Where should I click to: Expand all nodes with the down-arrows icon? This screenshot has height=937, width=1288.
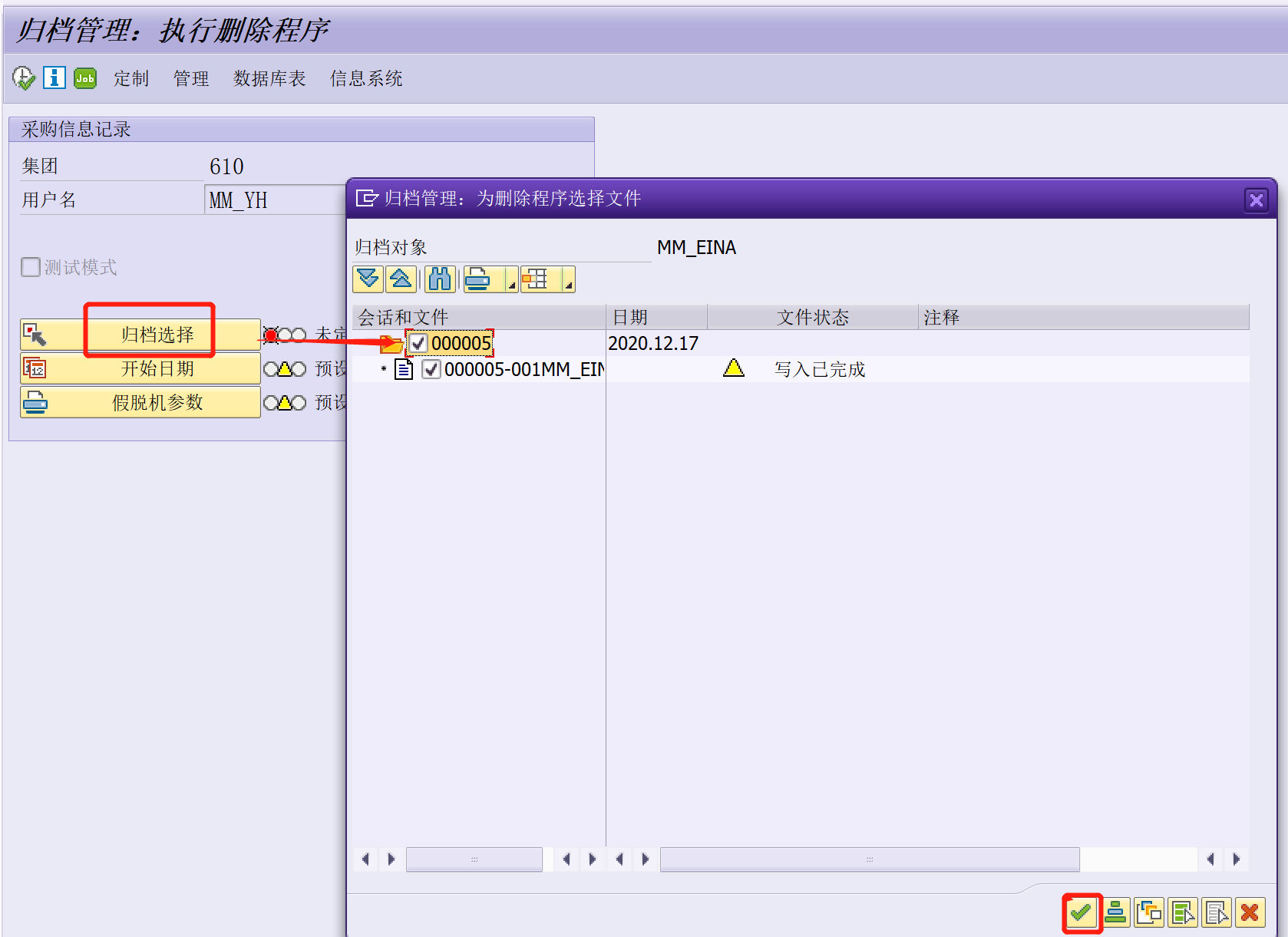pos(368,279)
